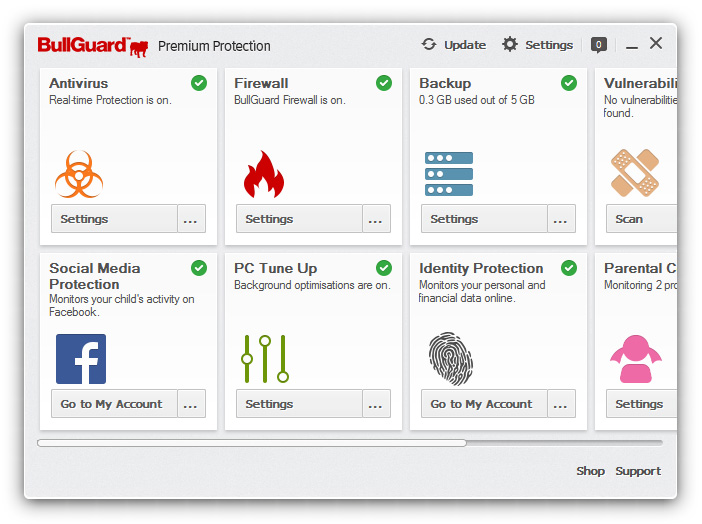
Task: Click the Antivirus biohazard icon
Action: tap(79, 174)
